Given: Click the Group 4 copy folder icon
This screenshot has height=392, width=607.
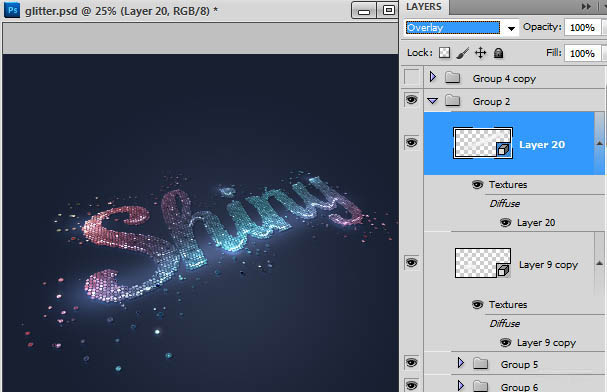Looking at the screenshot, I should 452,78.
